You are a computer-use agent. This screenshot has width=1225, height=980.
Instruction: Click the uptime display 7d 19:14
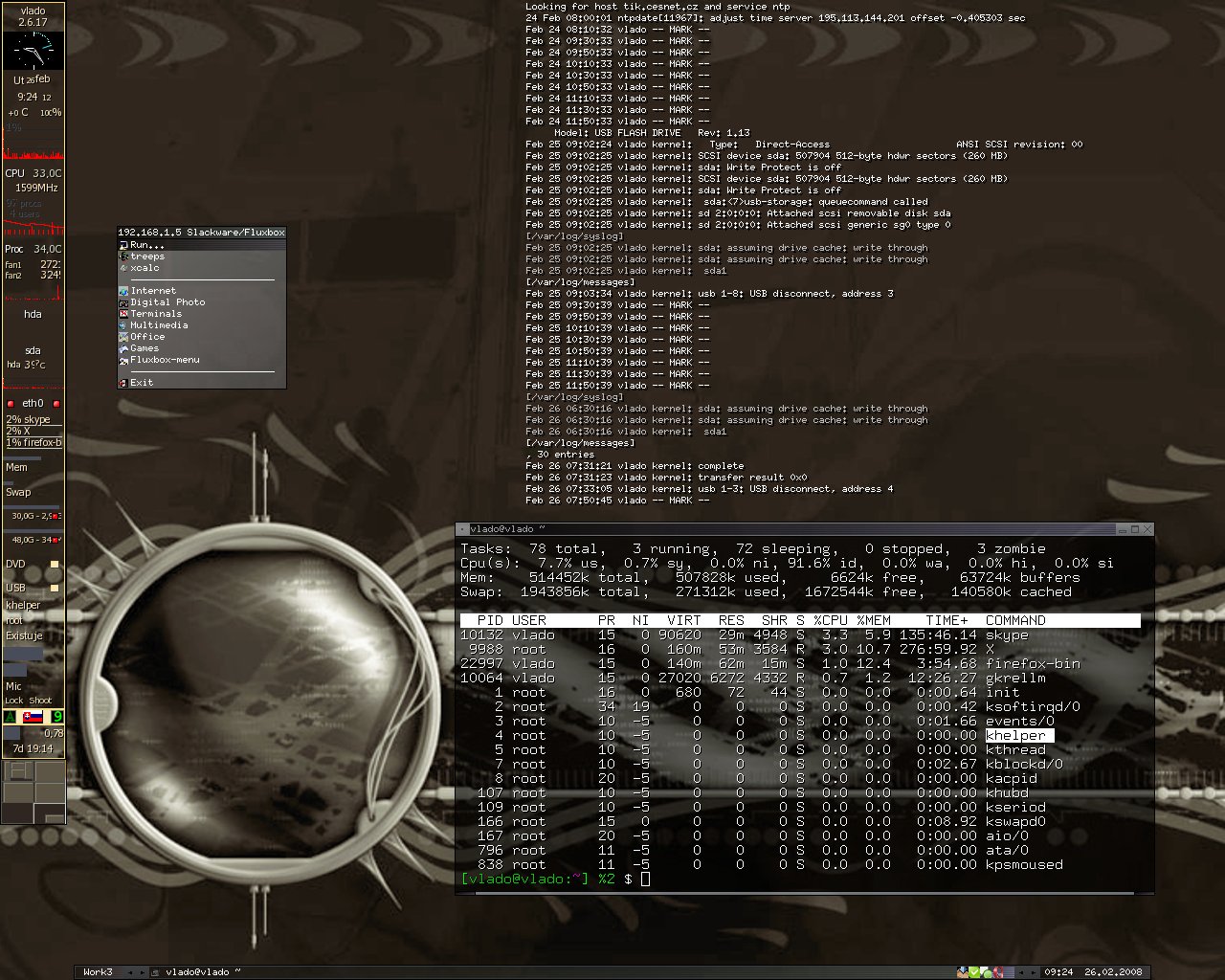point(33,748)
